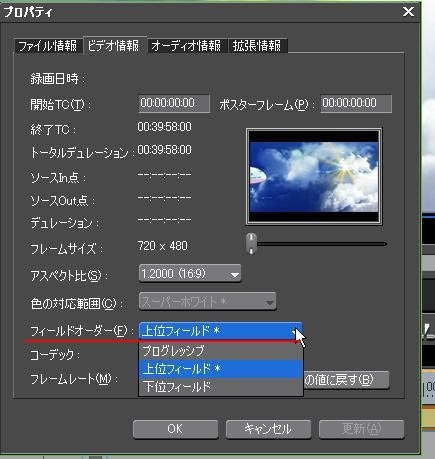Open the 拡張情報 tab
Viewport: 435px width, 459px height.
257,45
